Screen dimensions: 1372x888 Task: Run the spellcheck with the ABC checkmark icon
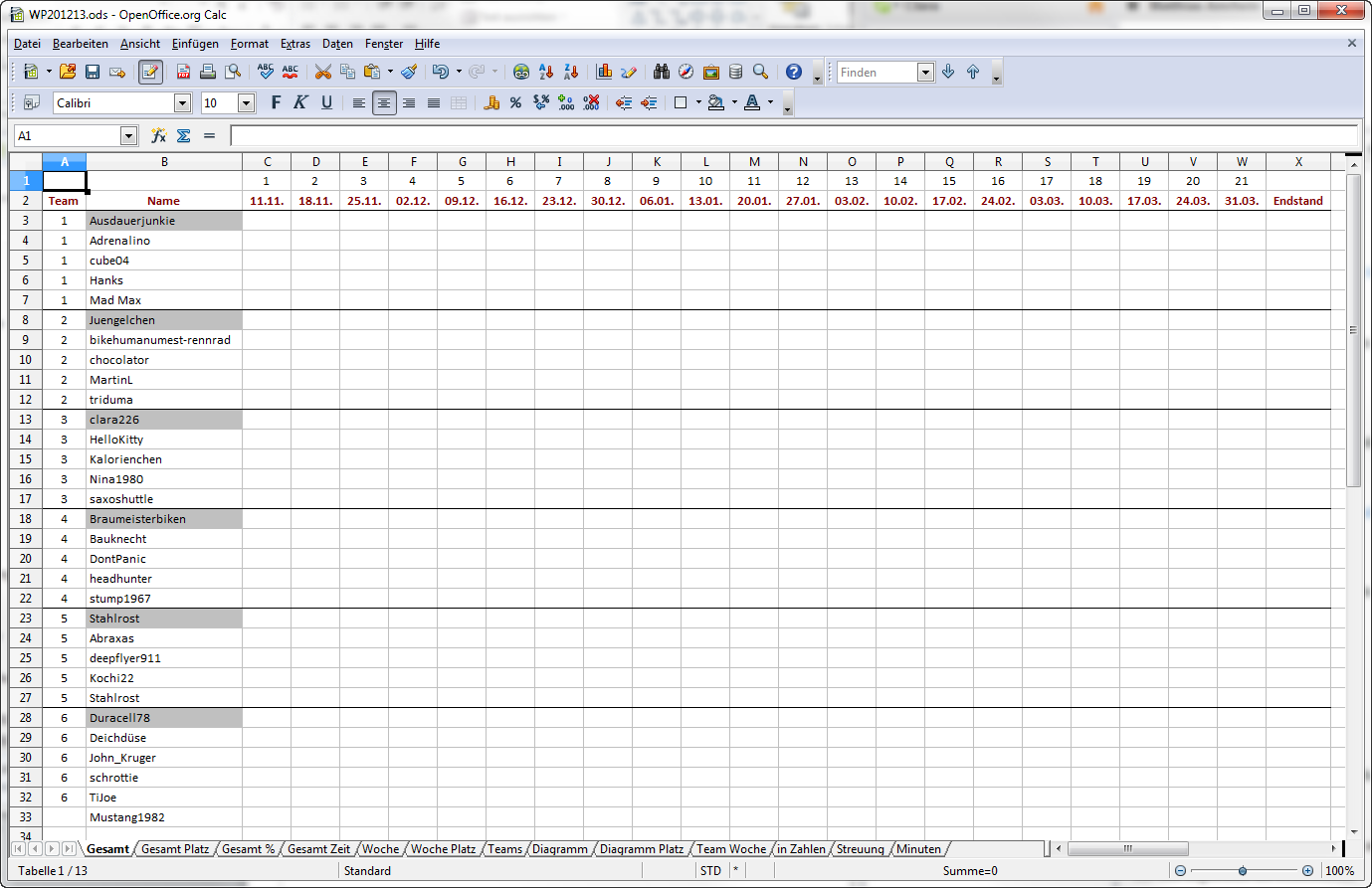[266, 72]
